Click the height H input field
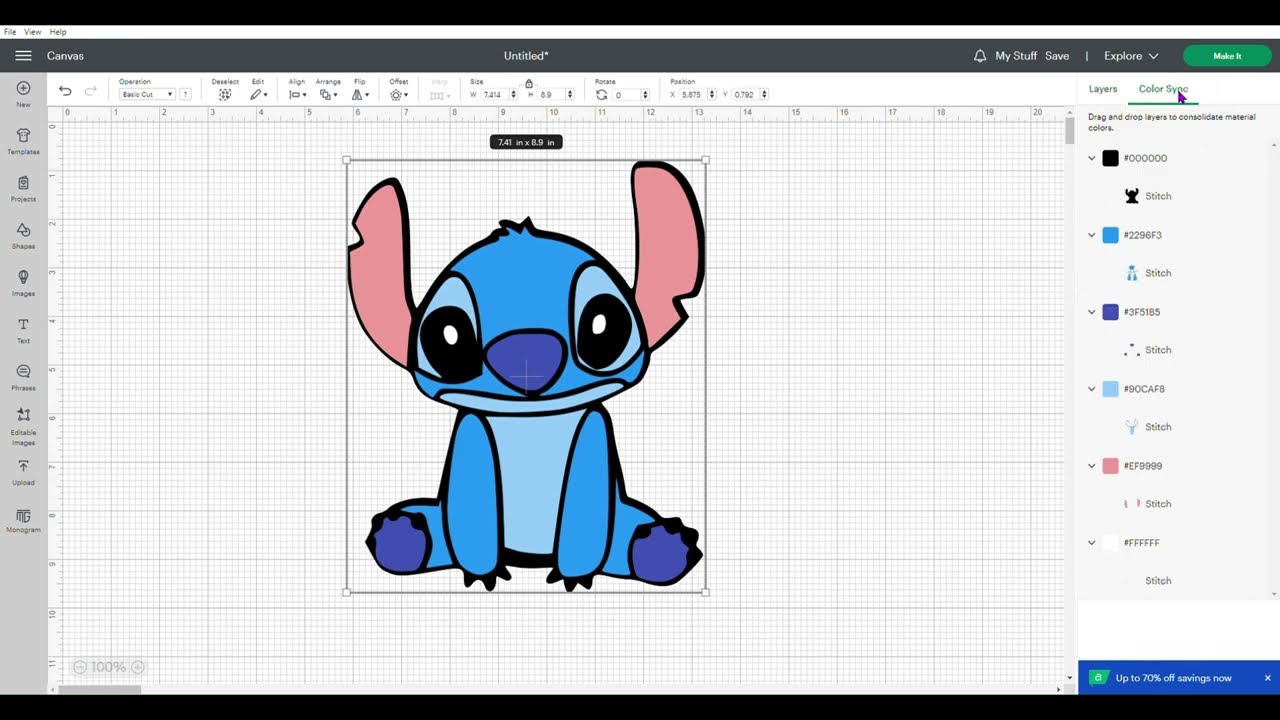Screen dimensions: 1280x720 [551, 95]
